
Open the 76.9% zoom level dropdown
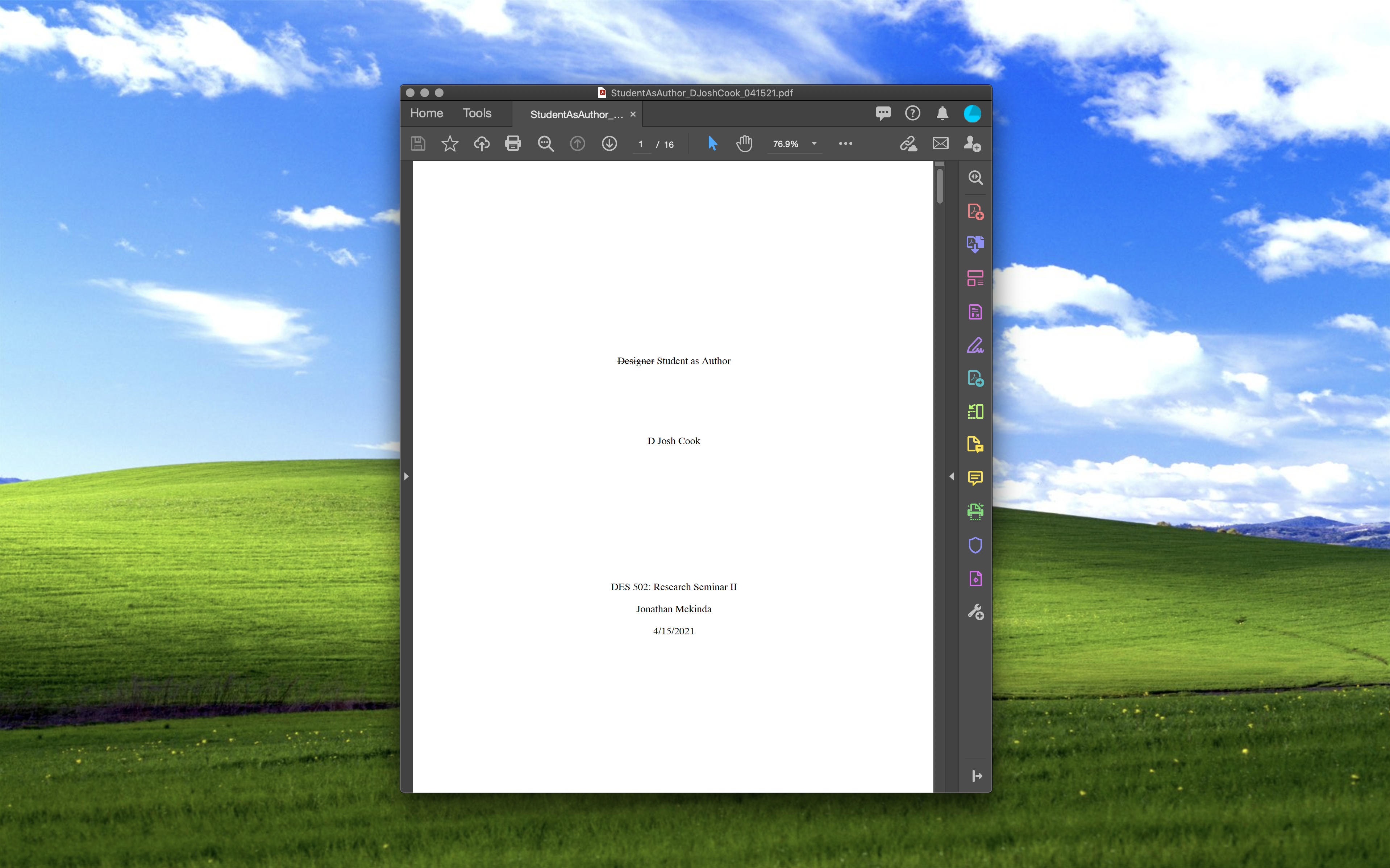point(813,144)
